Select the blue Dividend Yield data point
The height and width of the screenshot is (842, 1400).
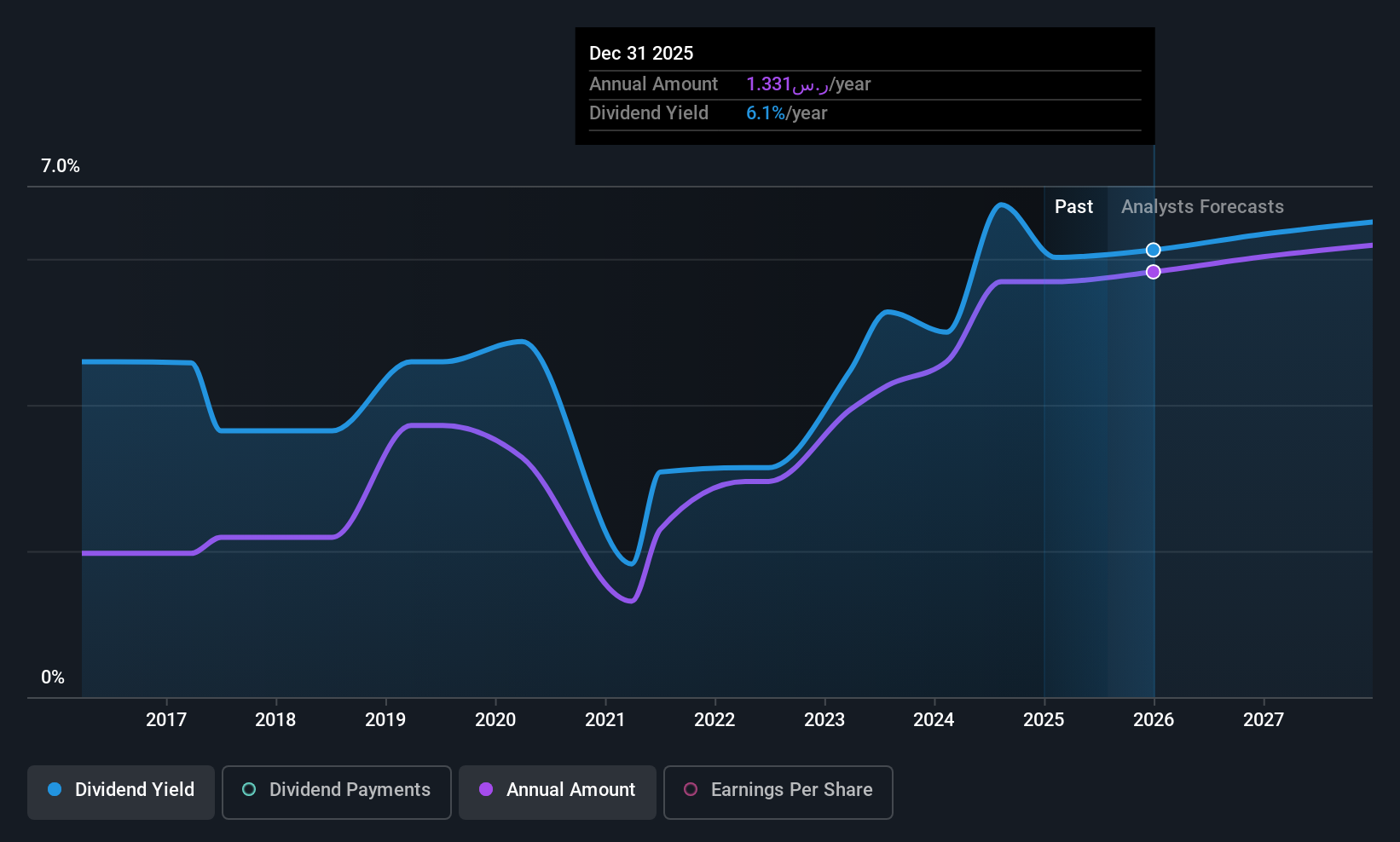pos(1153,250)
